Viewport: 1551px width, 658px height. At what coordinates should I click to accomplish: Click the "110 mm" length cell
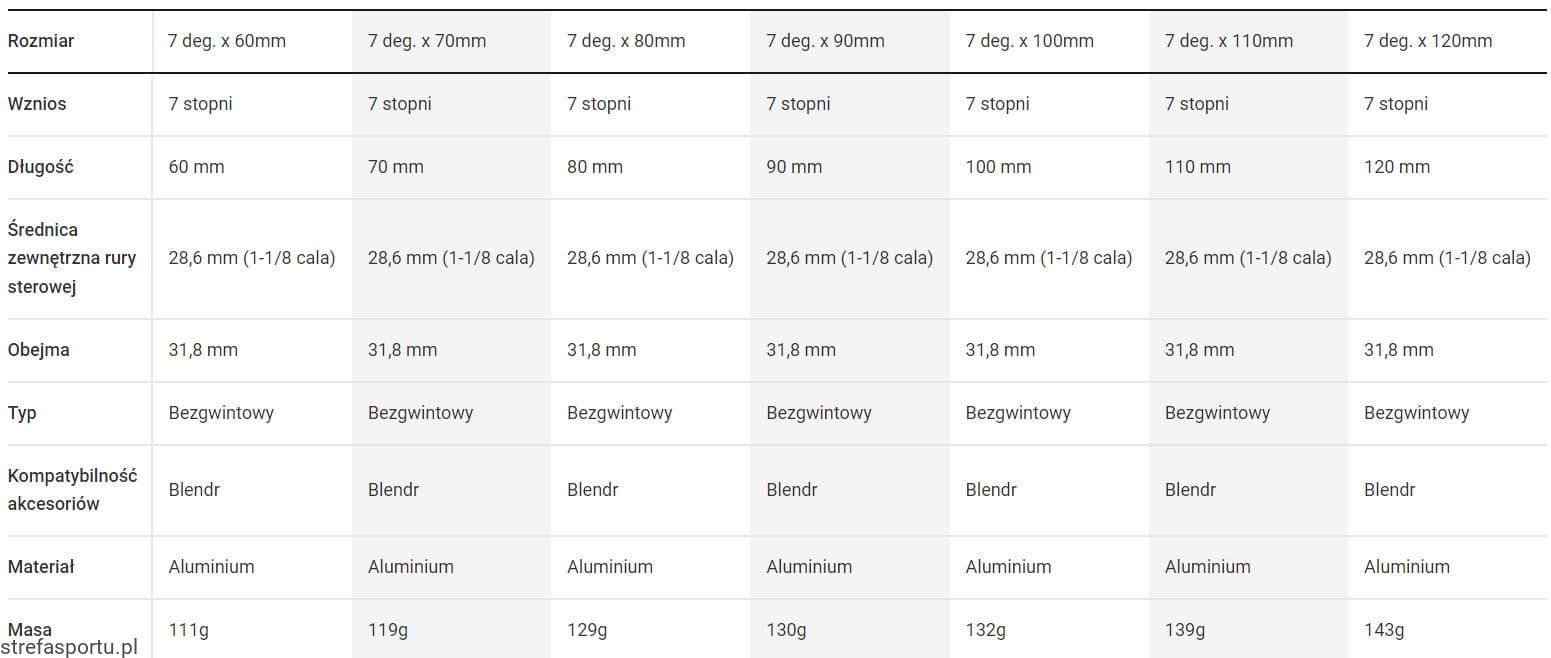1197,167
